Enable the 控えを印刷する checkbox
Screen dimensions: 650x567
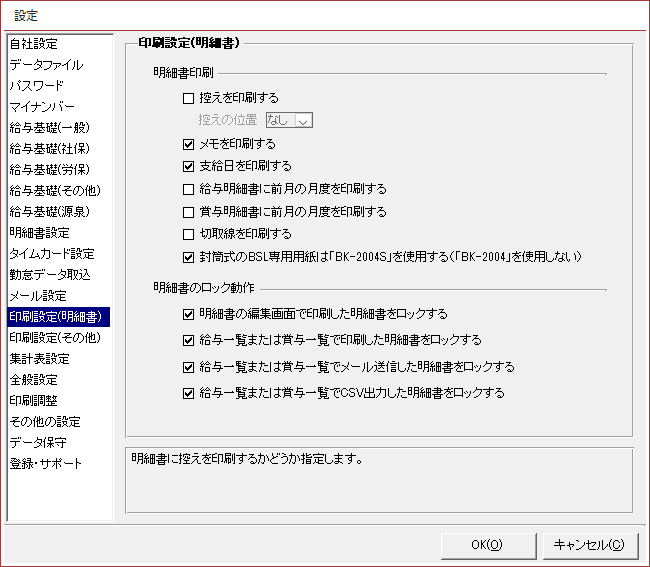[189, 98]
